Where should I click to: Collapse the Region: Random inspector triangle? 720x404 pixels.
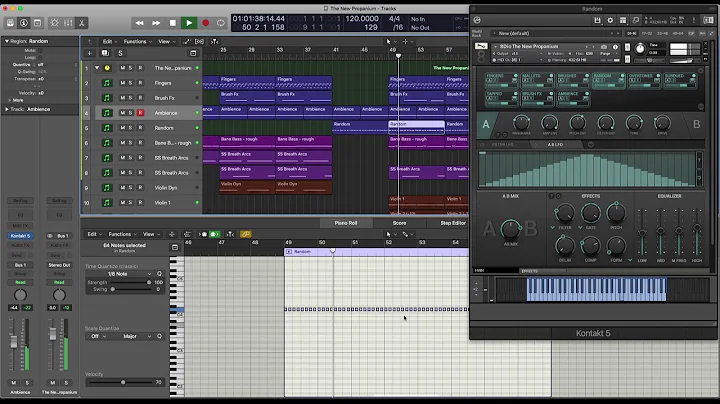pyautogui.click(x=7, y=41)
